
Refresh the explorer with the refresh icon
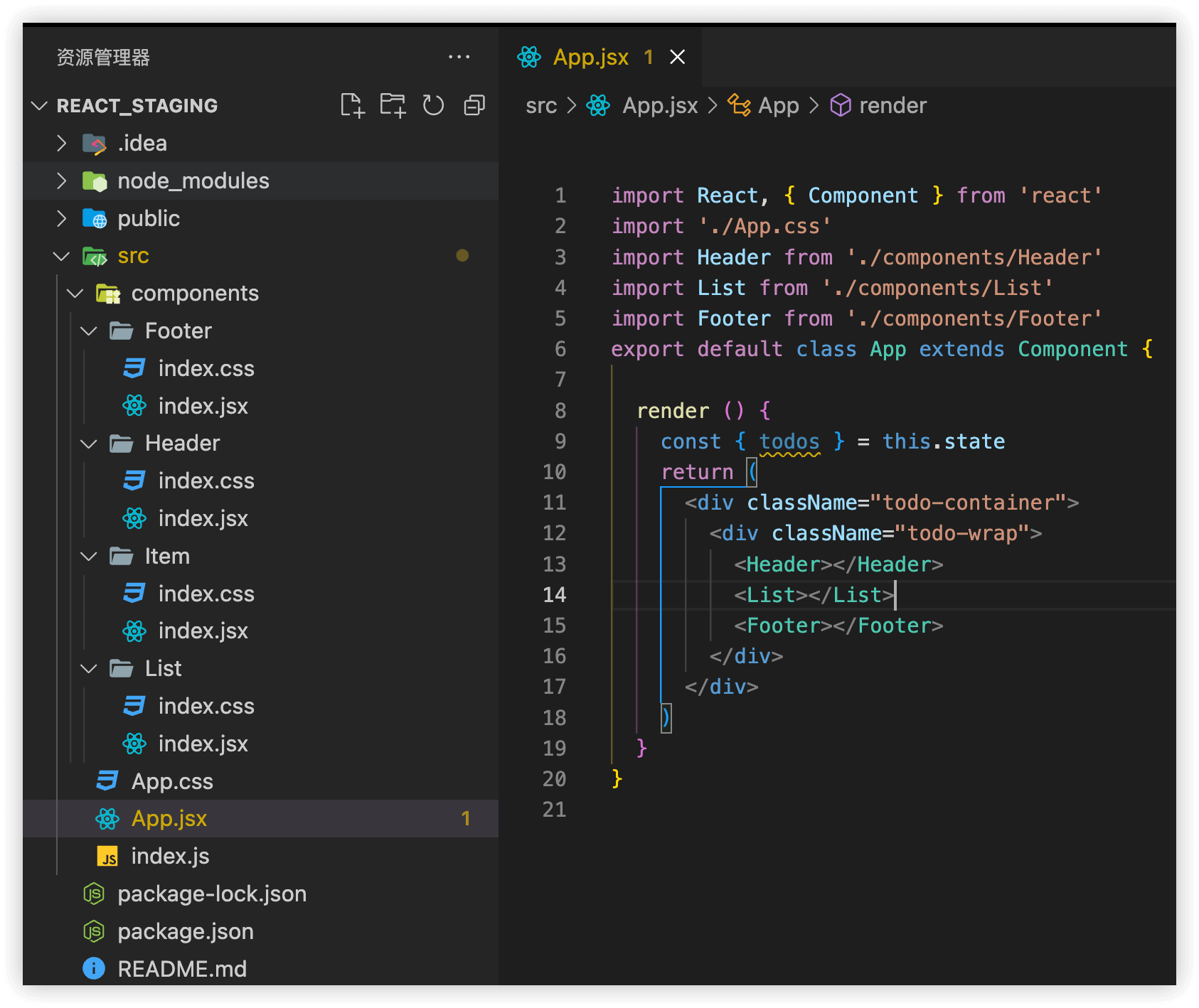coord(433,105)
